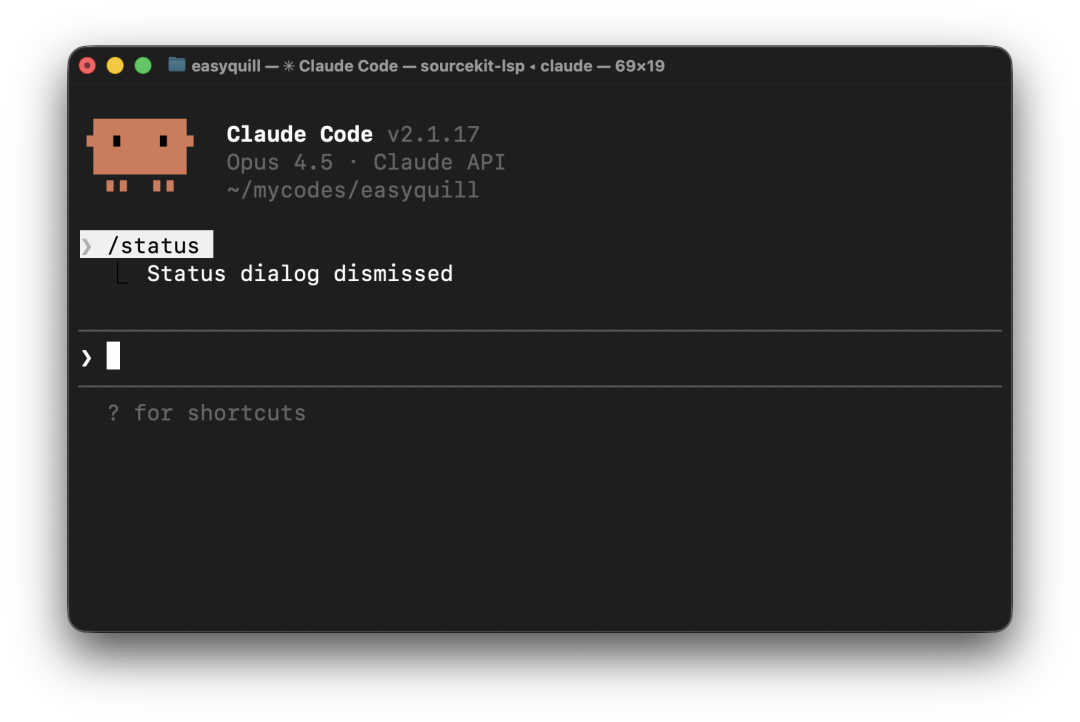Viewport: 1080px width, 722px height.
Task: Click the prompt chevron before the cursor
Action: (x=86, y=358)
